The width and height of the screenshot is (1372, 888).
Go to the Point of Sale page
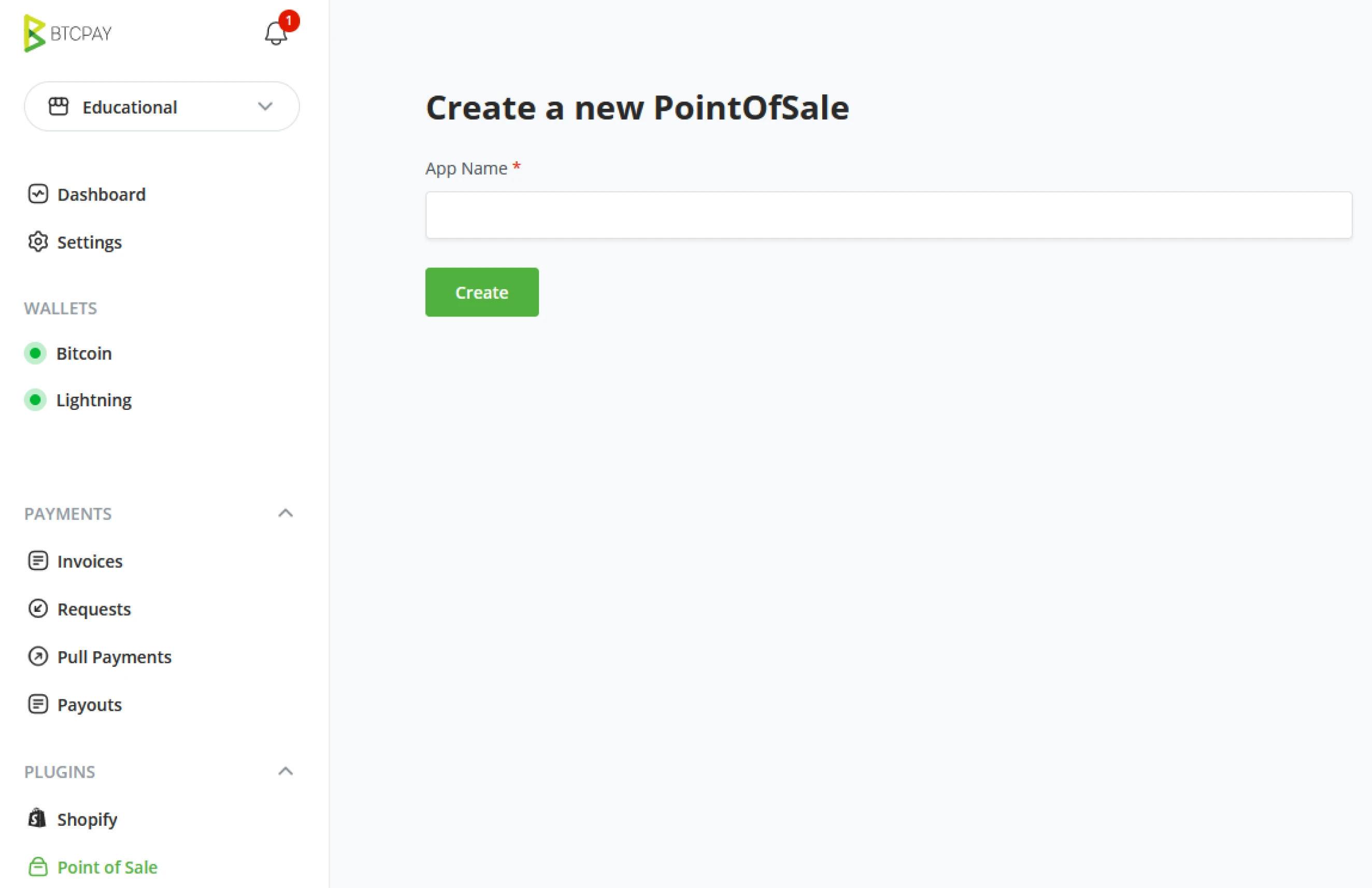(107, 867)
